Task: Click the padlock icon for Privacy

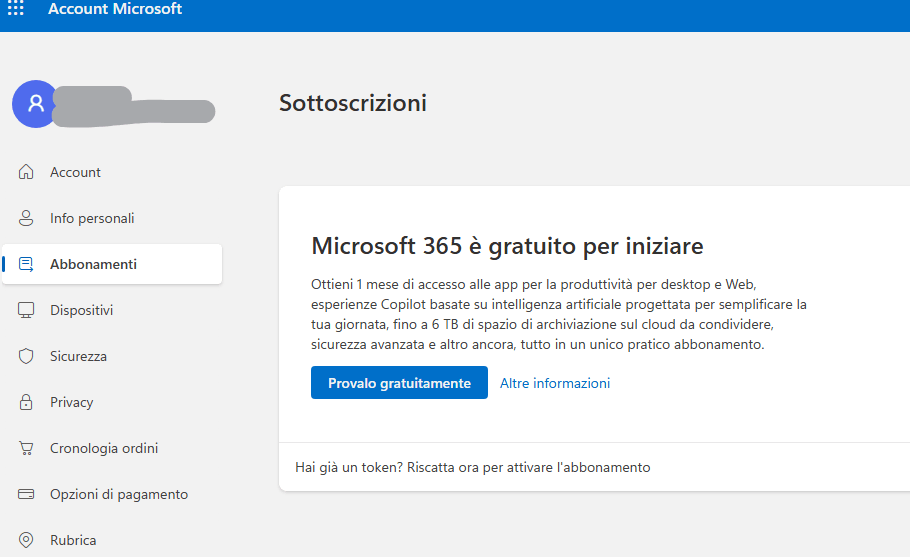Action: [26, 402]
